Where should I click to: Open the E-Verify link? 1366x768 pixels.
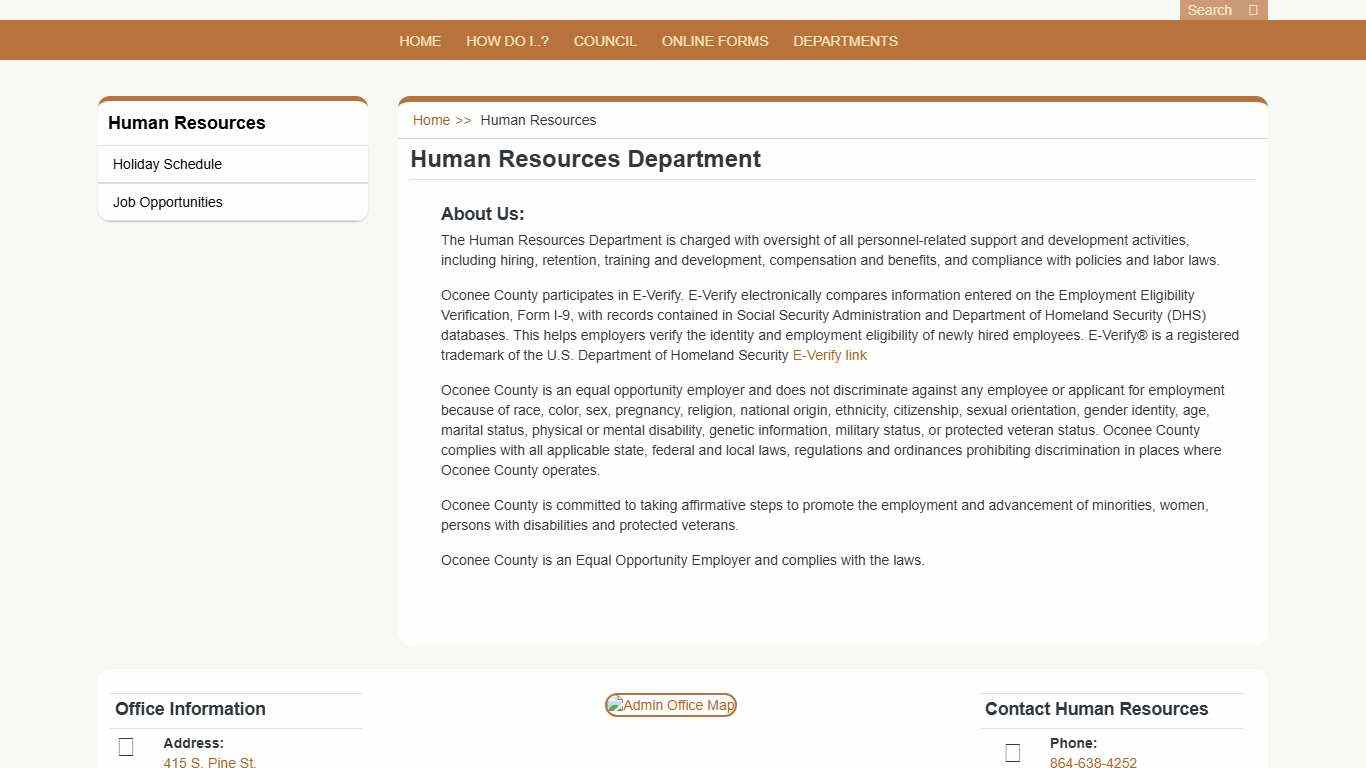click(x=829, y=355)
